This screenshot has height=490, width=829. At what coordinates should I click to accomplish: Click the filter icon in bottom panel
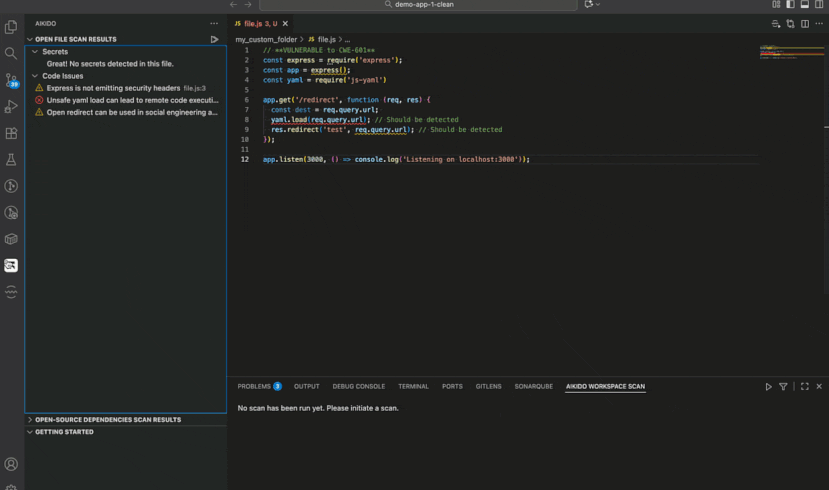tap(783, 386)
